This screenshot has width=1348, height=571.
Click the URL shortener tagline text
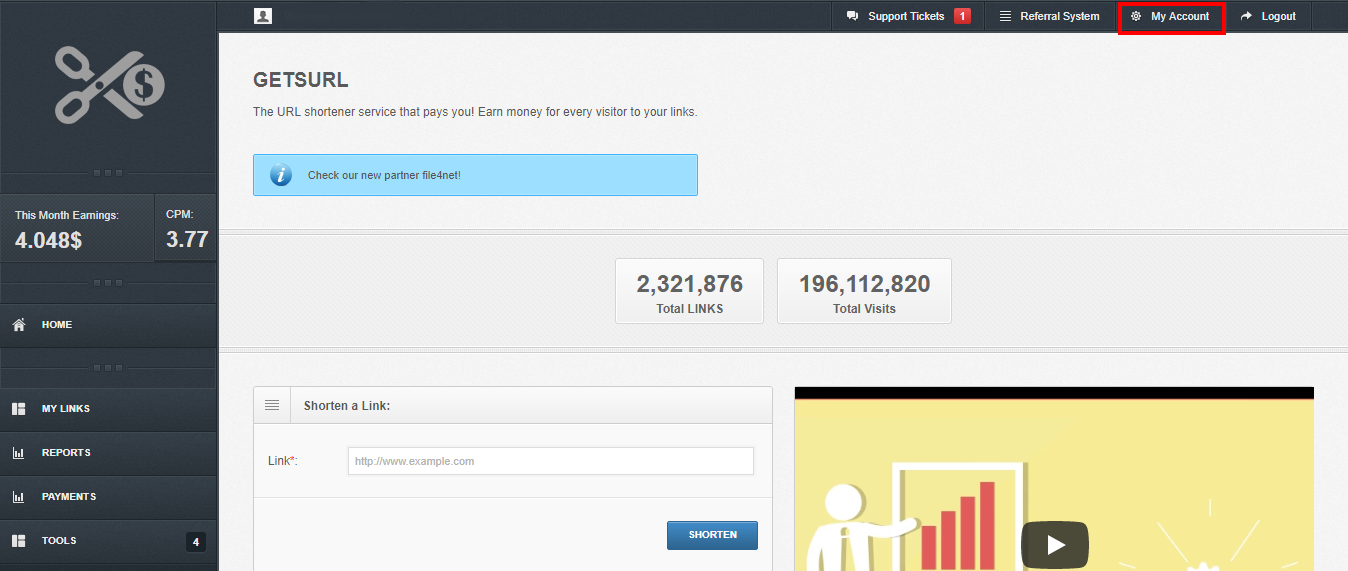(x=475, y=112)
